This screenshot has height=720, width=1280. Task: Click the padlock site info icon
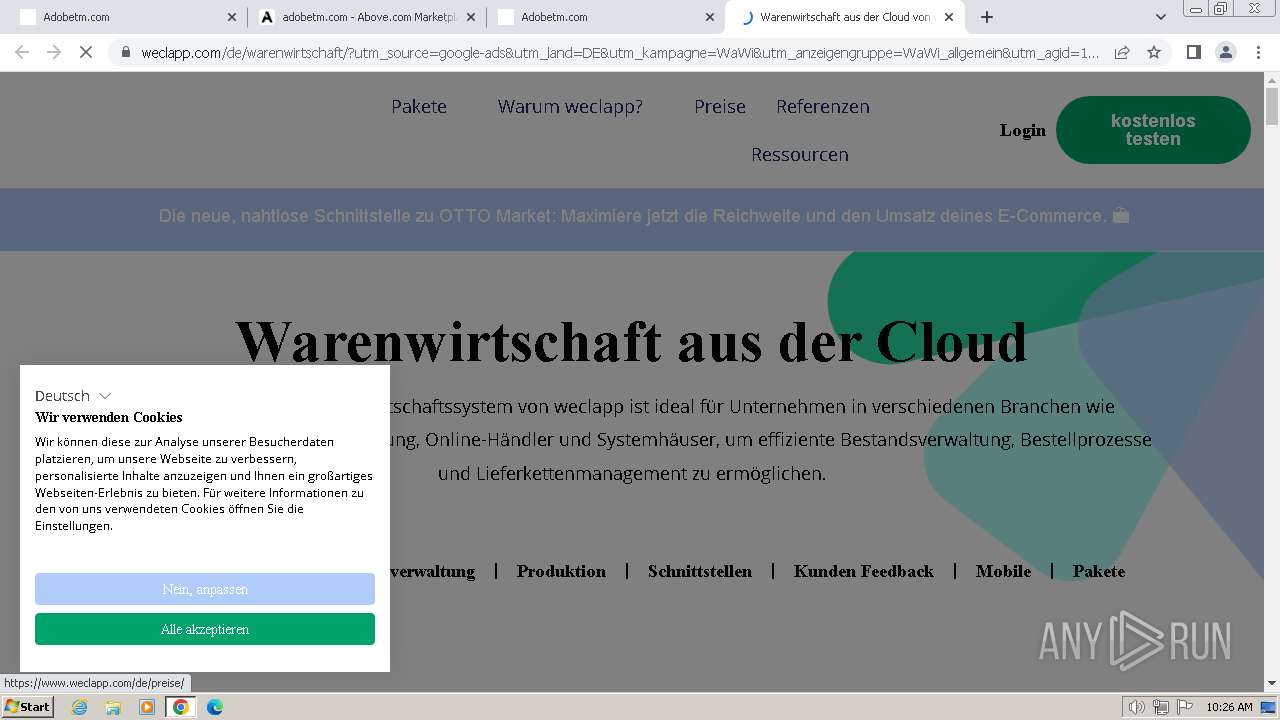tap(125, 52)
